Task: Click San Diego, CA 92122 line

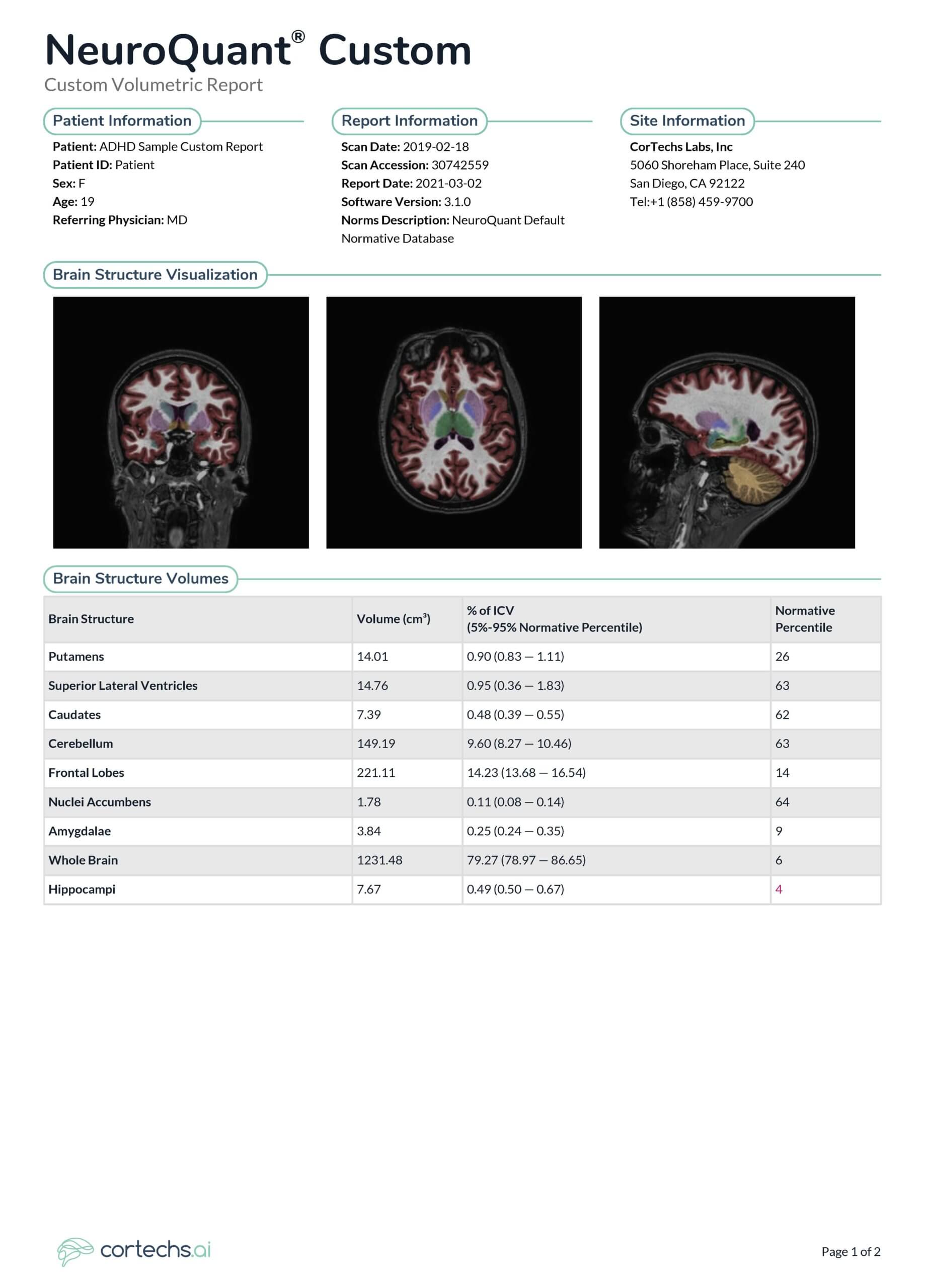Action: [x=687, y=184]
